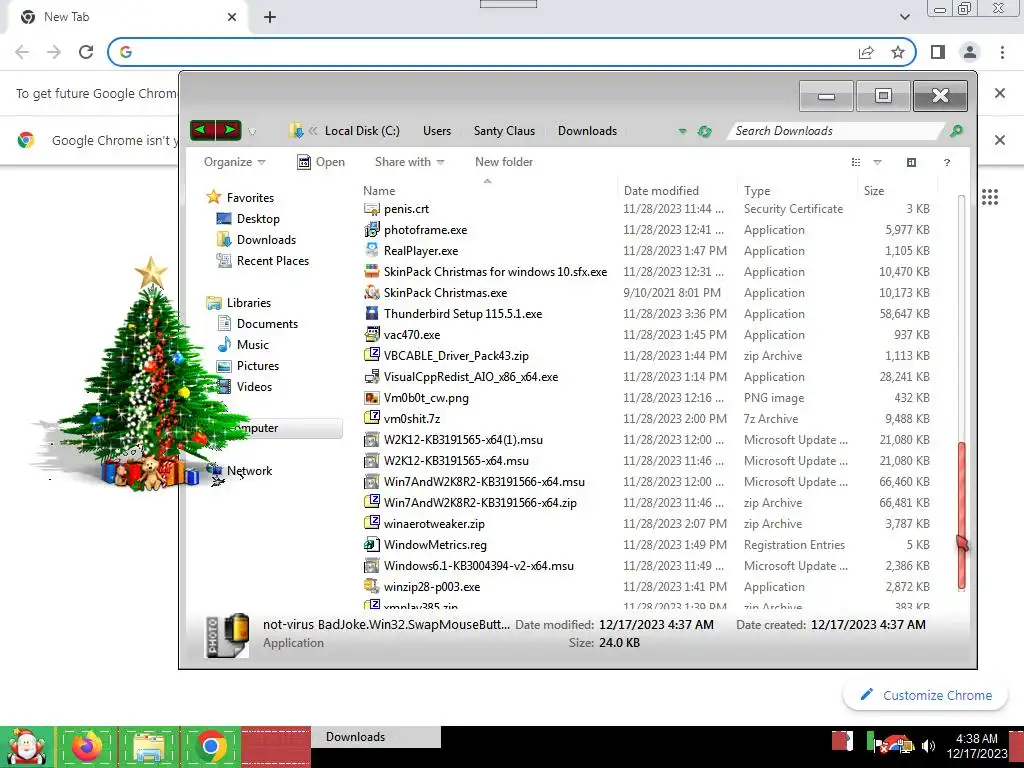Image resolution: width=1024 pixels, height=768 pixels.
Task: Open Favorites in navigation pane
Action: coord(250,197)
